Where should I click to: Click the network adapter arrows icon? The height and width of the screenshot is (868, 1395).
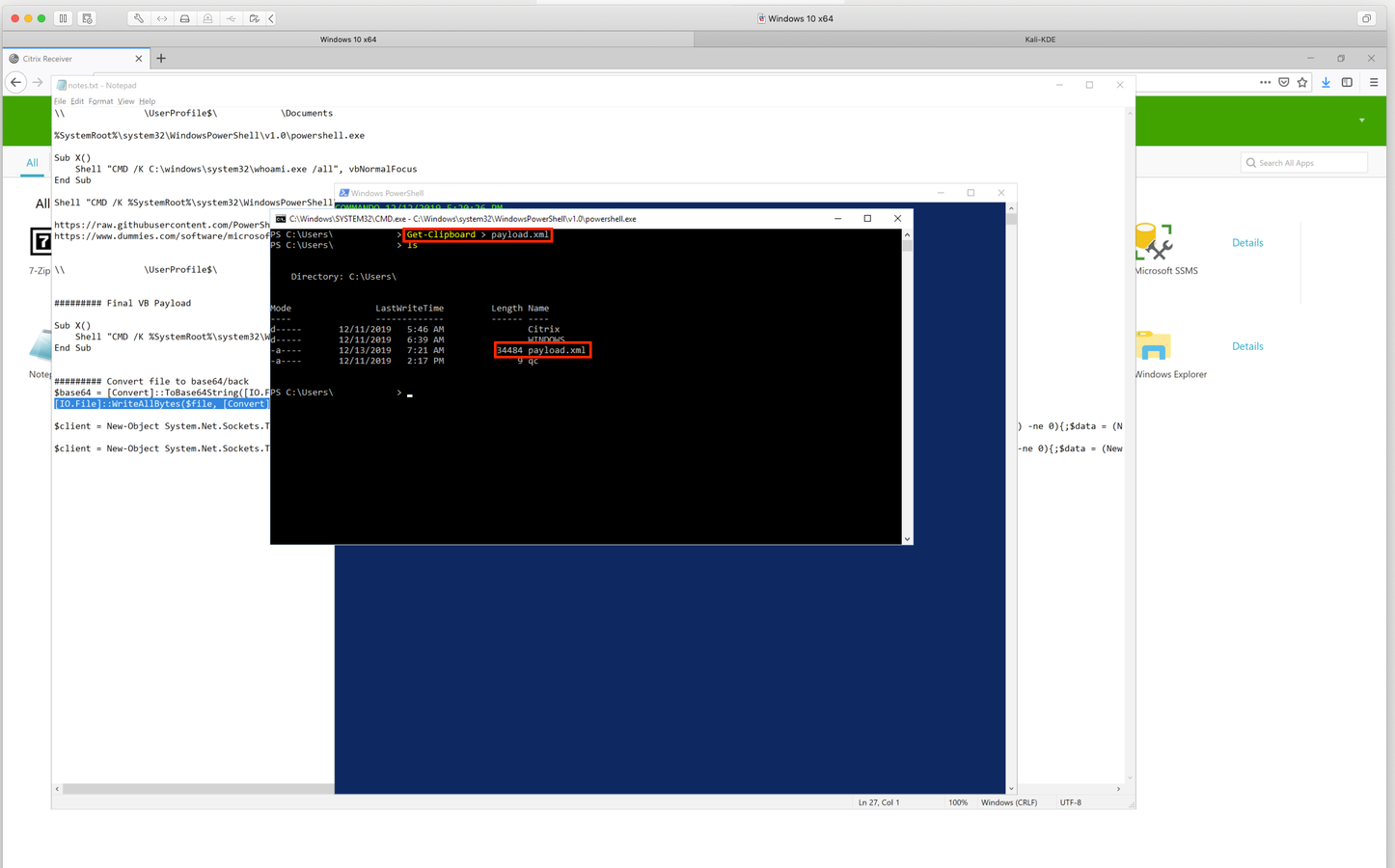coord(161,18)
